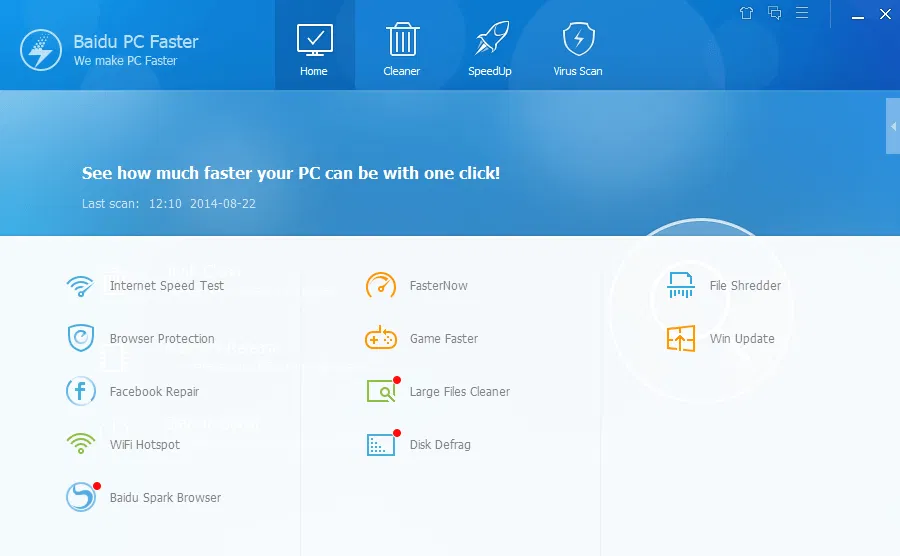900x556 pixels.
Task: Click the Facebook Repair icon
Action: point(80,391)
